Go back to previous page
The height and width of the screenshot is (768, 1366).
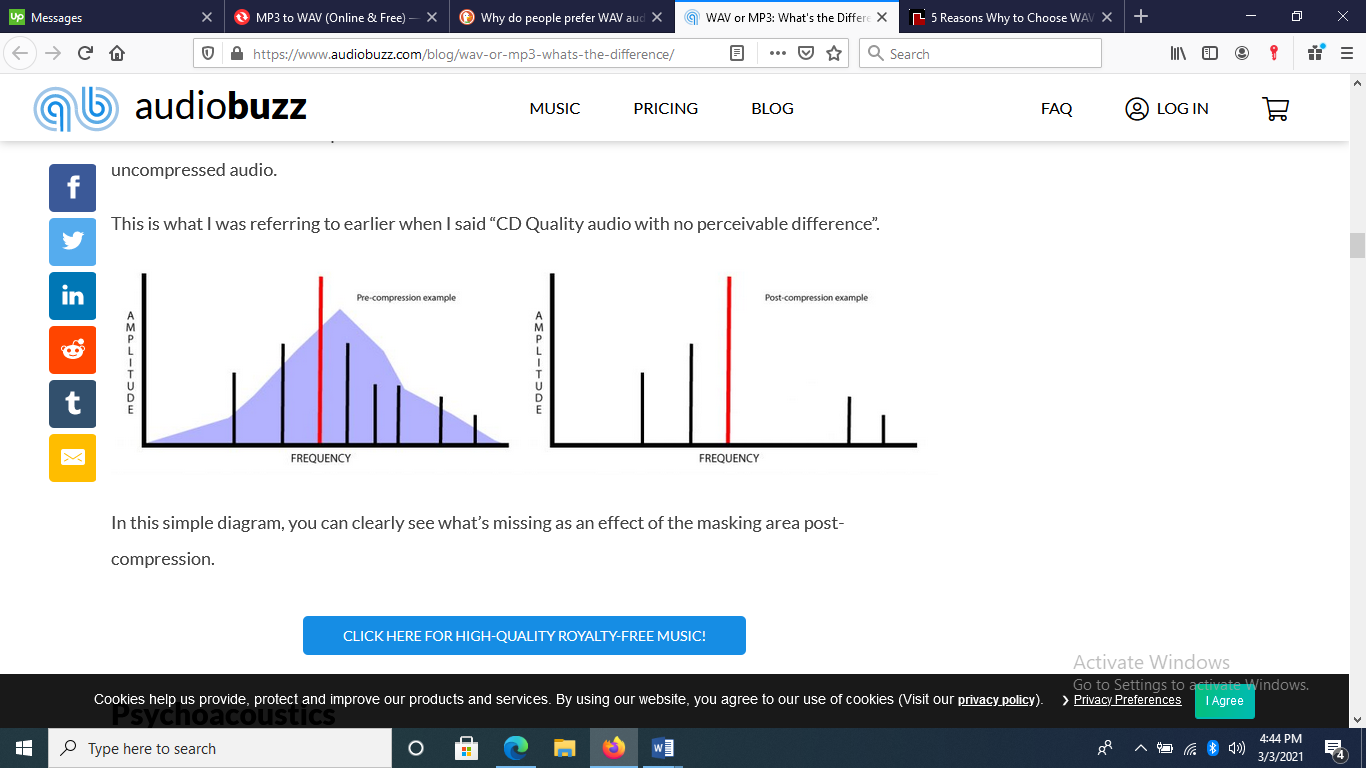coord(21,54)
